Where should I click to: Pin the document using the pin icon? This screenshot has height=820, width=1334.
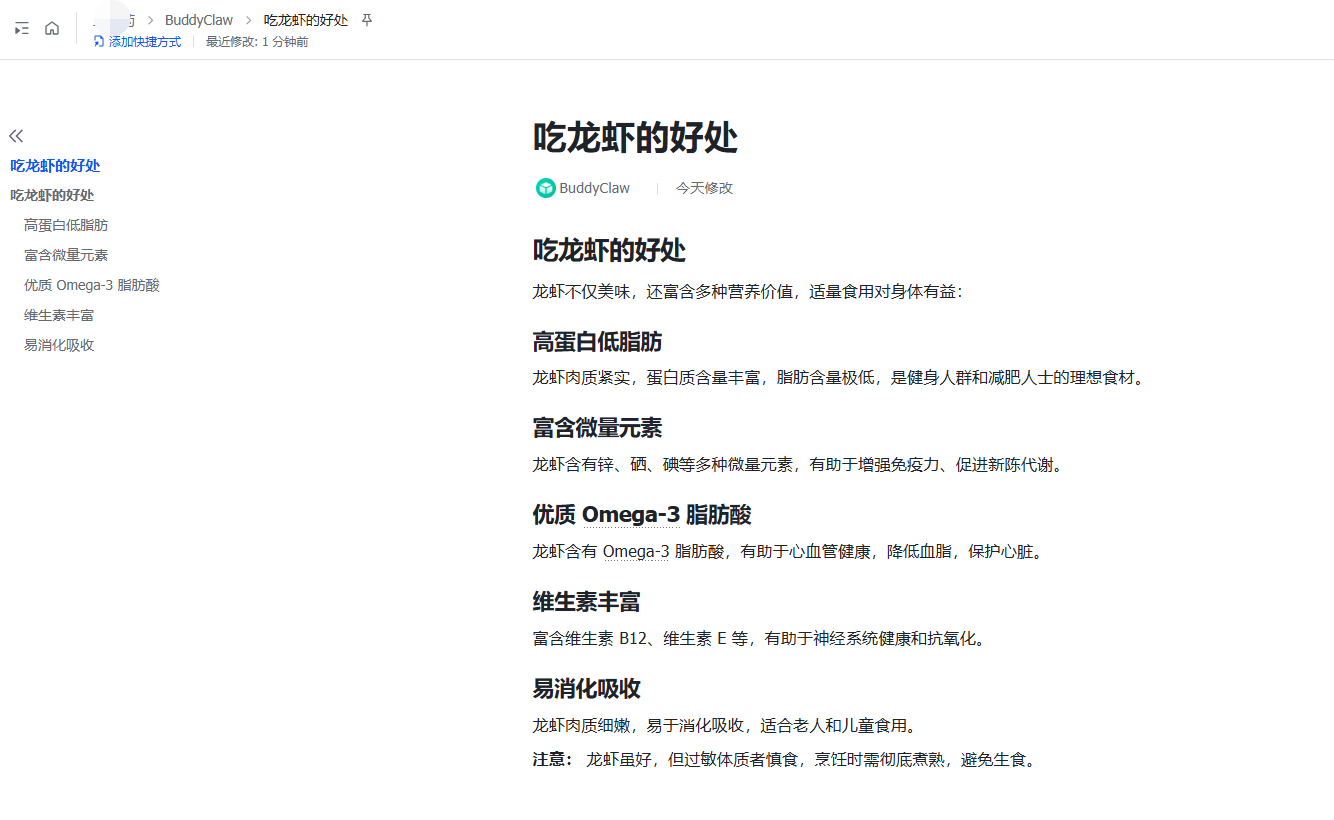pos(366,19)
